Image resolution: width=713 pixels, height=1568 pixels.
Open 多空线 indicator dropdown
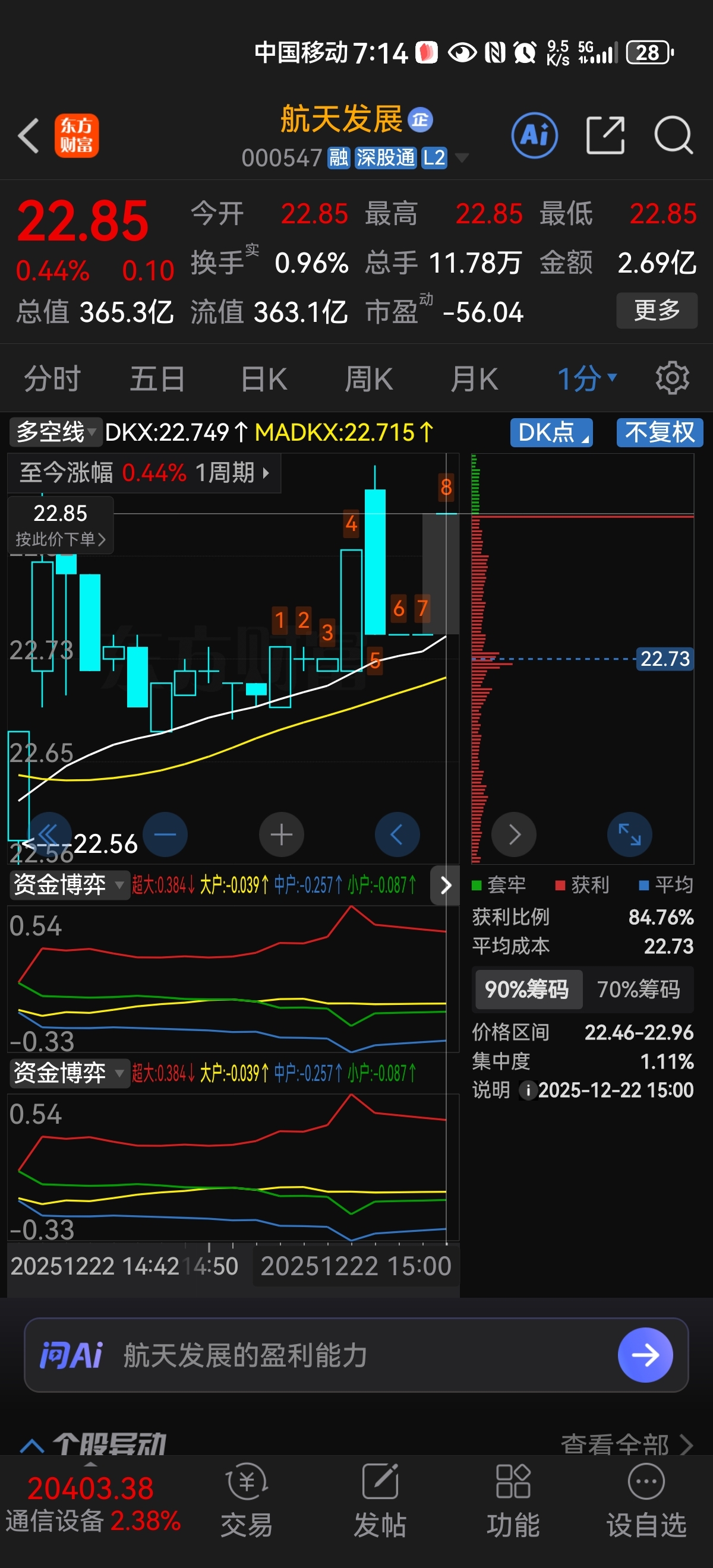pyautogui.click(x=55, y=432)
